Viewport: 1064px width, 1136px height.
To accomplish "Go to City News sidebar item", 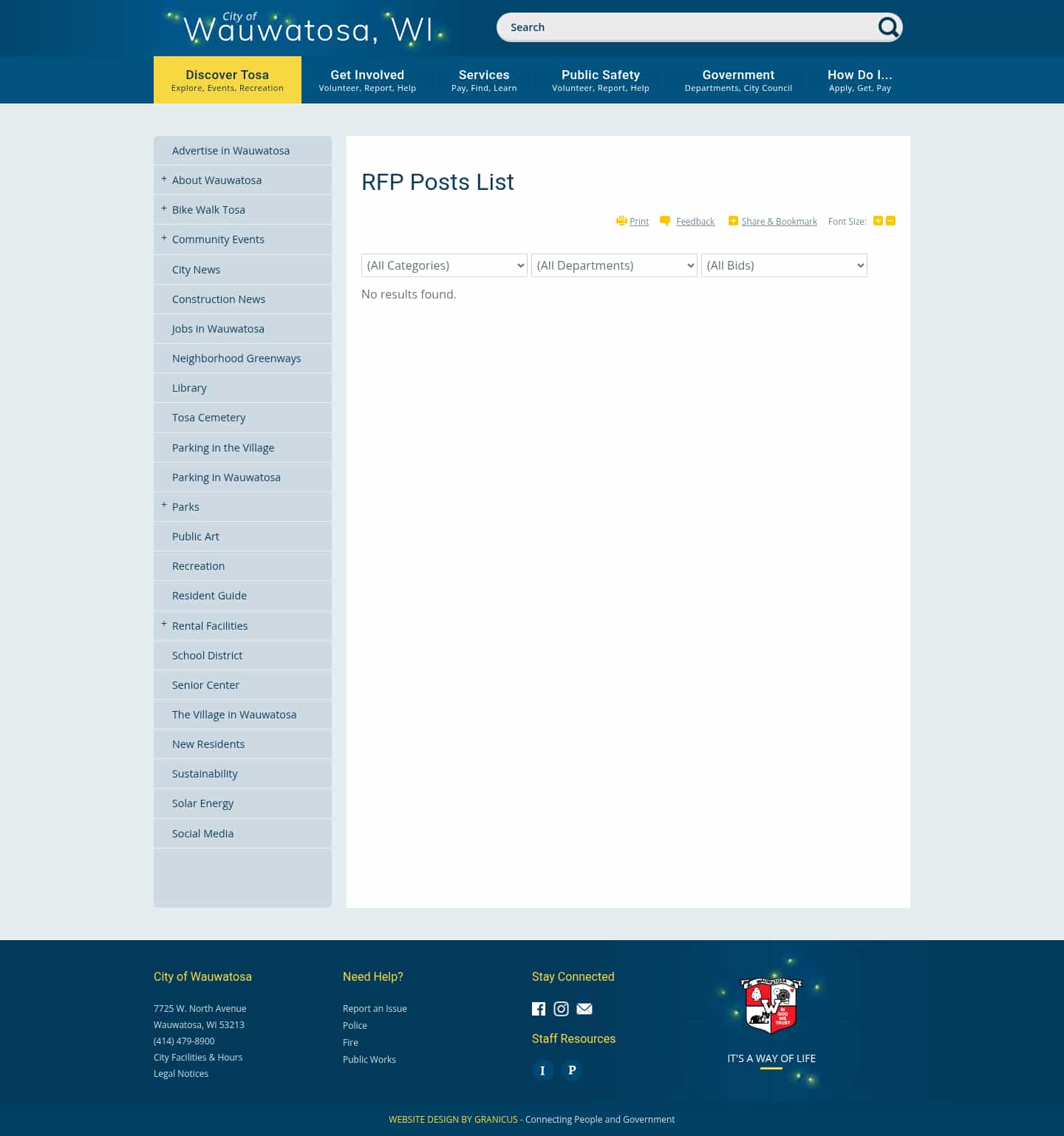I will (242, 270).
